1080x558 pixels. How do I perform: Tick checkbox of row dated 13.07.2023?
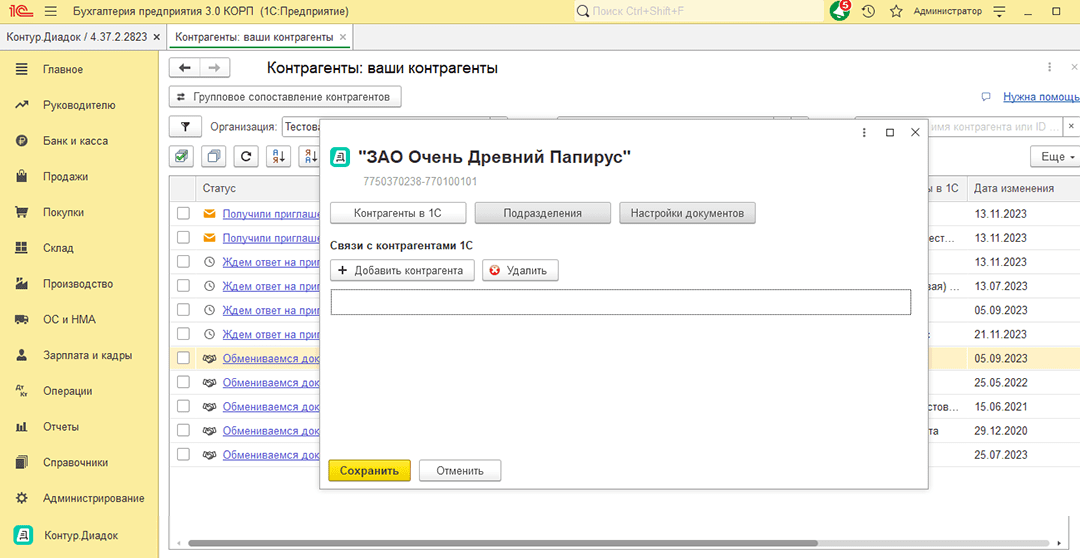coord(183,286)
